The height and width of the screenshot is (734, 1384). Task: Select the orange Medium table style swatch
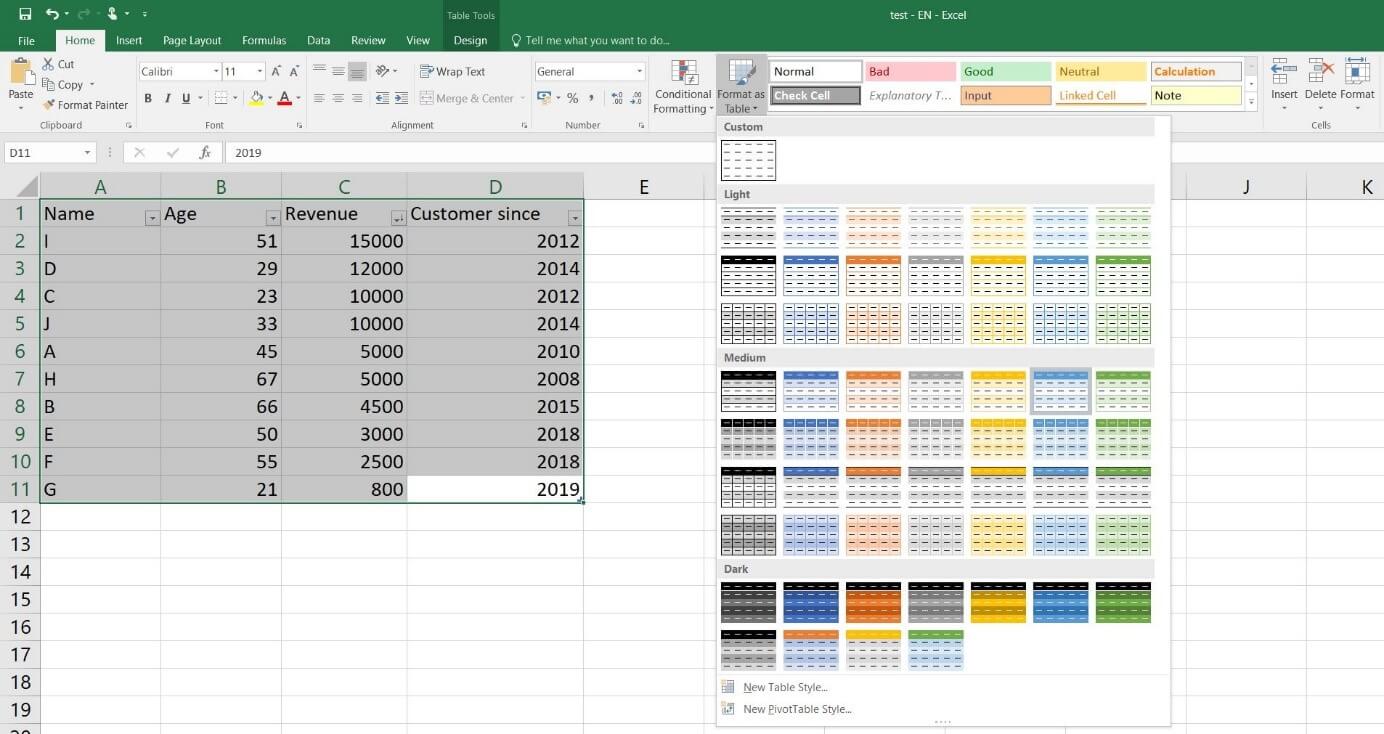coord(873,390)
